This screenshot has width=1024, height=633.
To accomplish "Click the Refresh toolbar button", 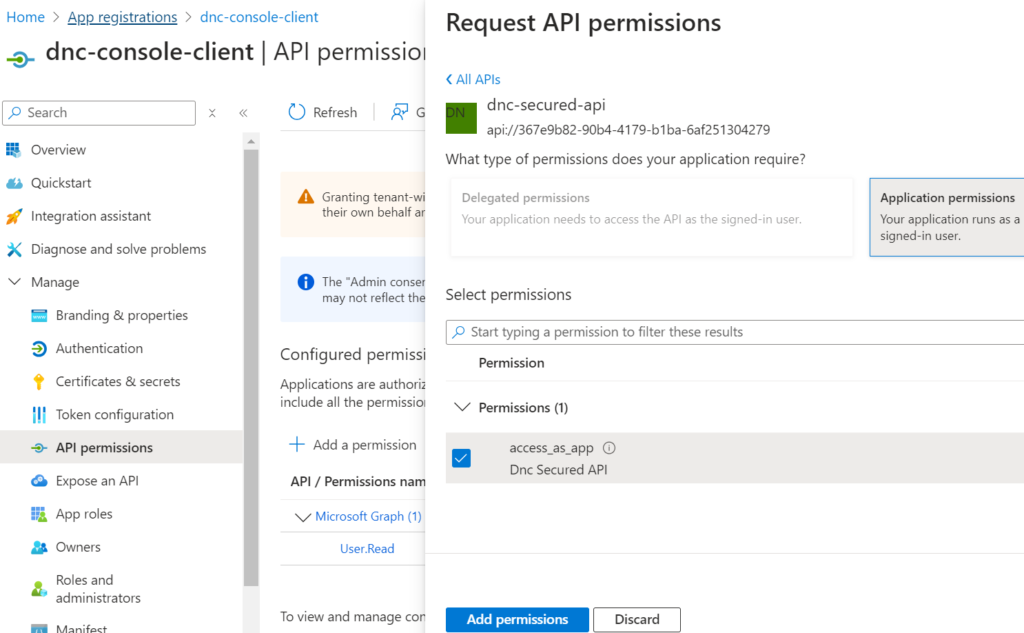I will [323, 112].
